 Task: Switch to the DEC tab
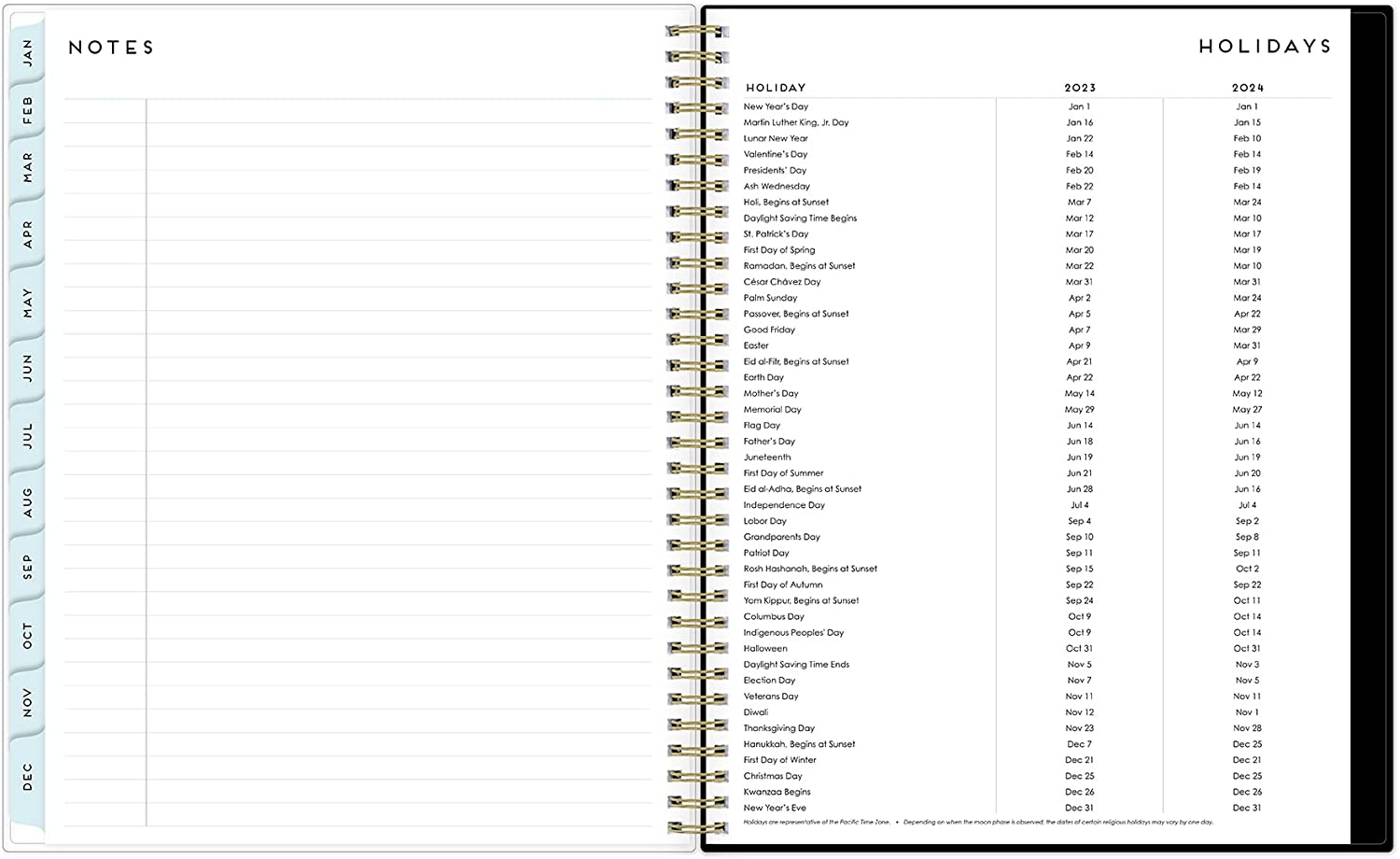[x=27, y=777]
